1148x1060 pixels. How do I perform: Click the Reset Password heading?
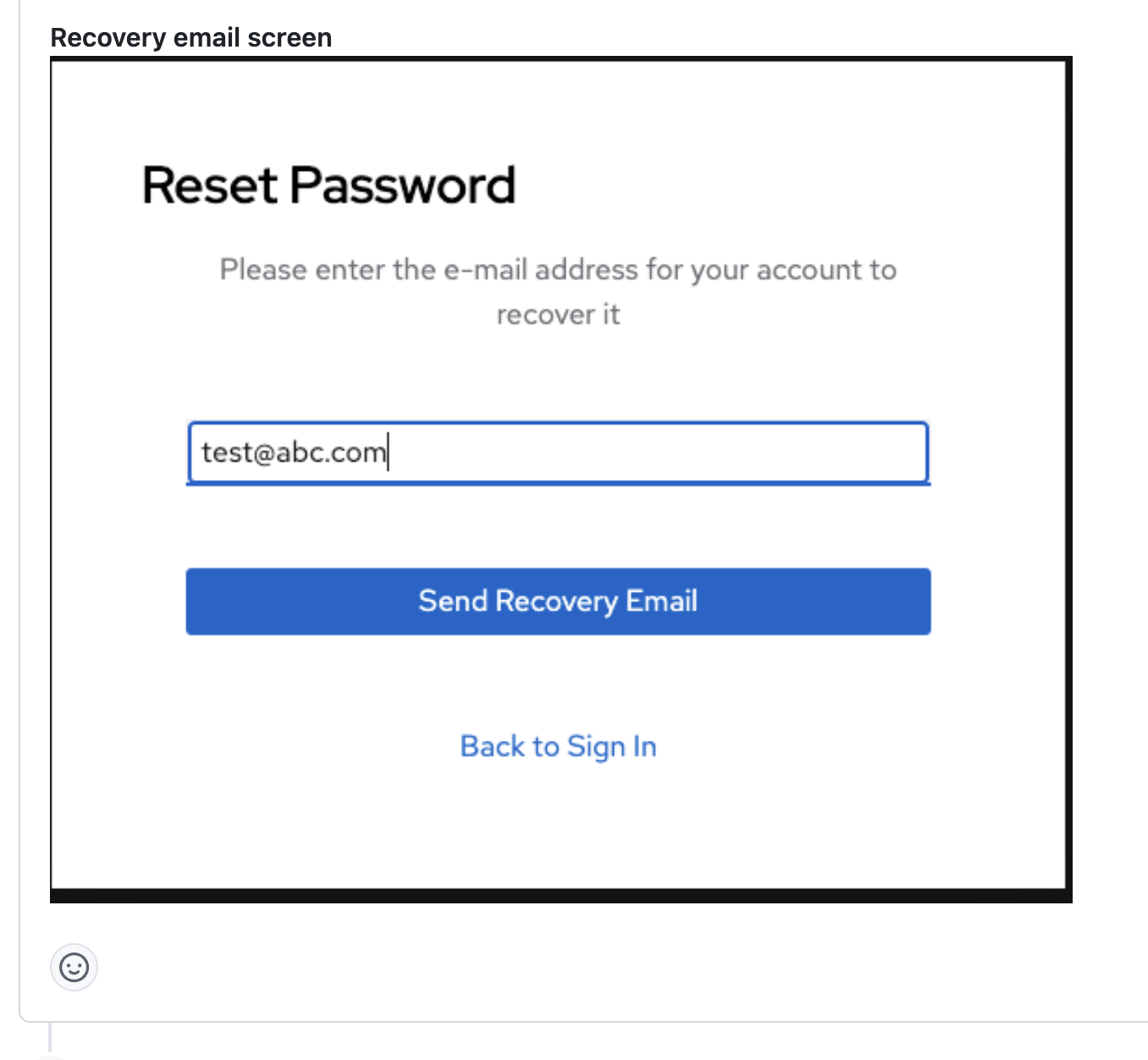click(328, 185)
